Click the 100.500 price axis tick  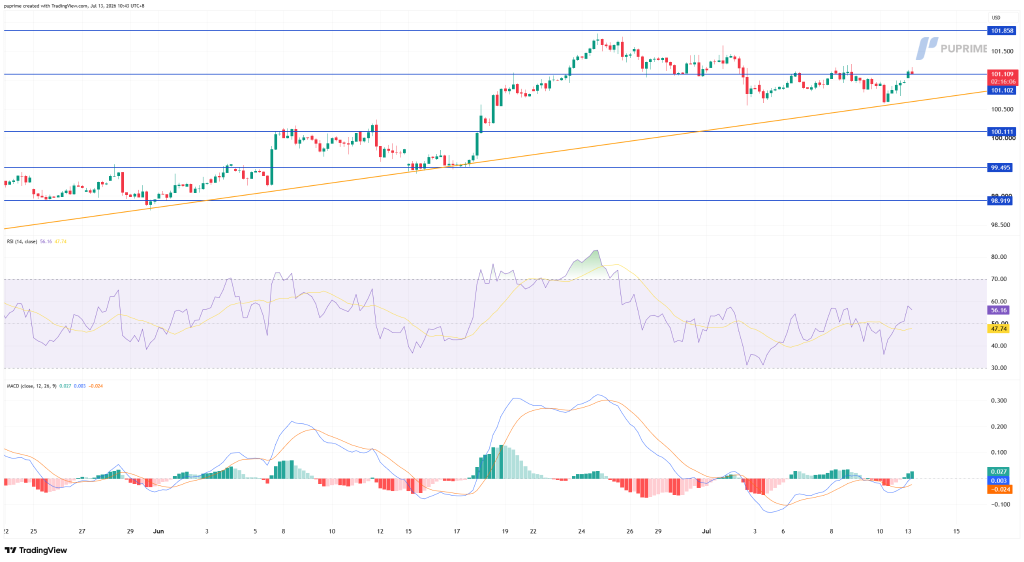click(1002, 109)
